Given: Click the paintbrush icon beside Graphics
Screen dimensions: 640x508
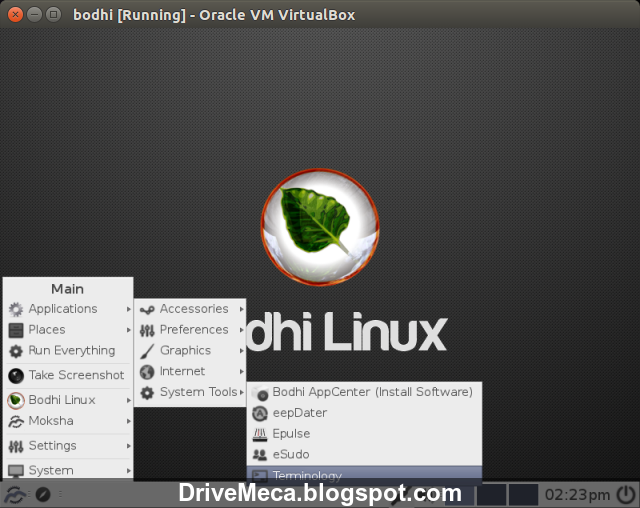Looking at the screenshot, I should tap(147, 351).
